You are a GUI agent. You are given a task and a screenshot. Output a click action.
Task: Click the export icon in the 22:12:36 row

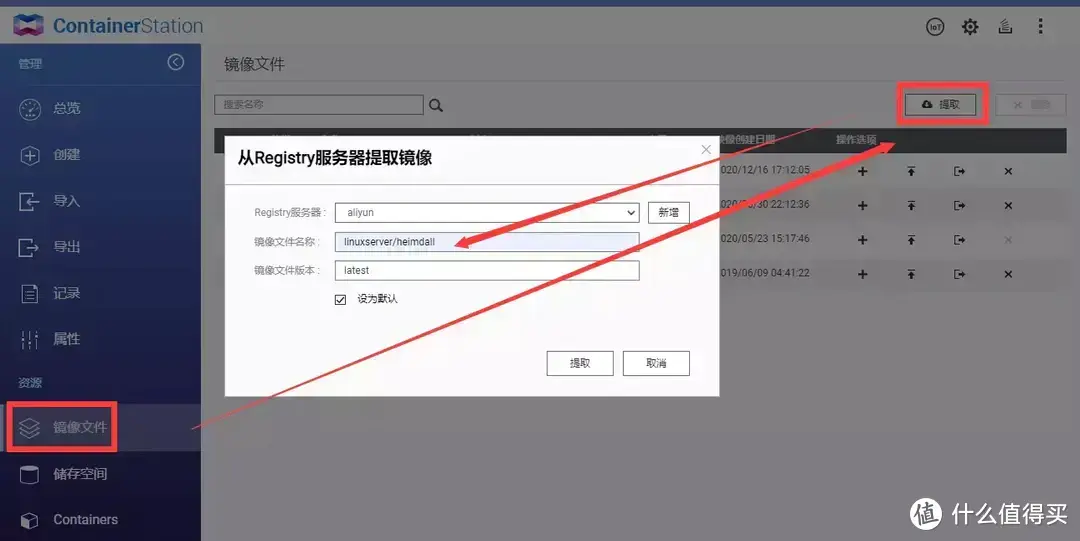[x=959, y=205]
